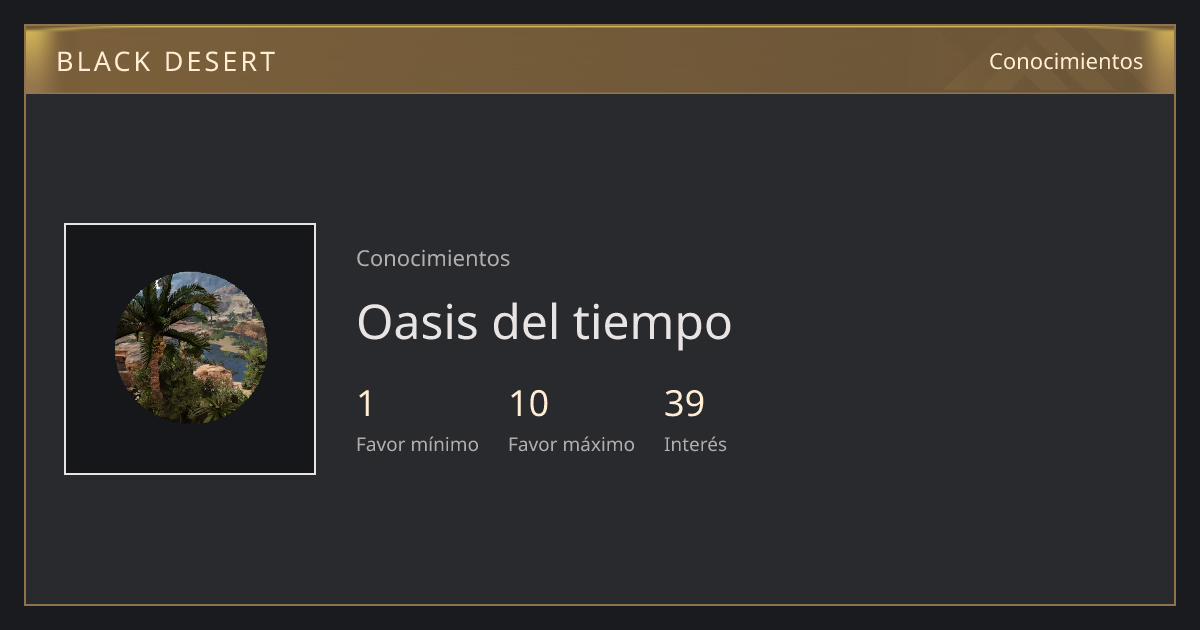Click the maximum favor value 10
Image resolution: width=1200 pixels, height=630 pixels.
pyautogui.click(x=529, y=404)
